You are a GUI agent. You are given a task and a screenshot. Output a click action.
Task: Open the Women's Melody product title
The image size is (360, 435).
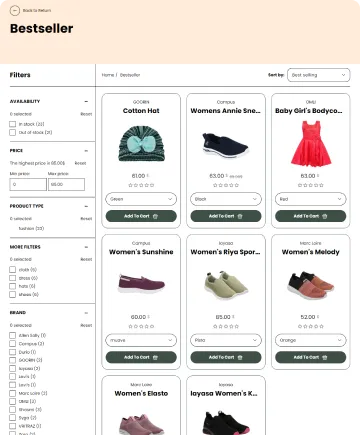[311, 252]
